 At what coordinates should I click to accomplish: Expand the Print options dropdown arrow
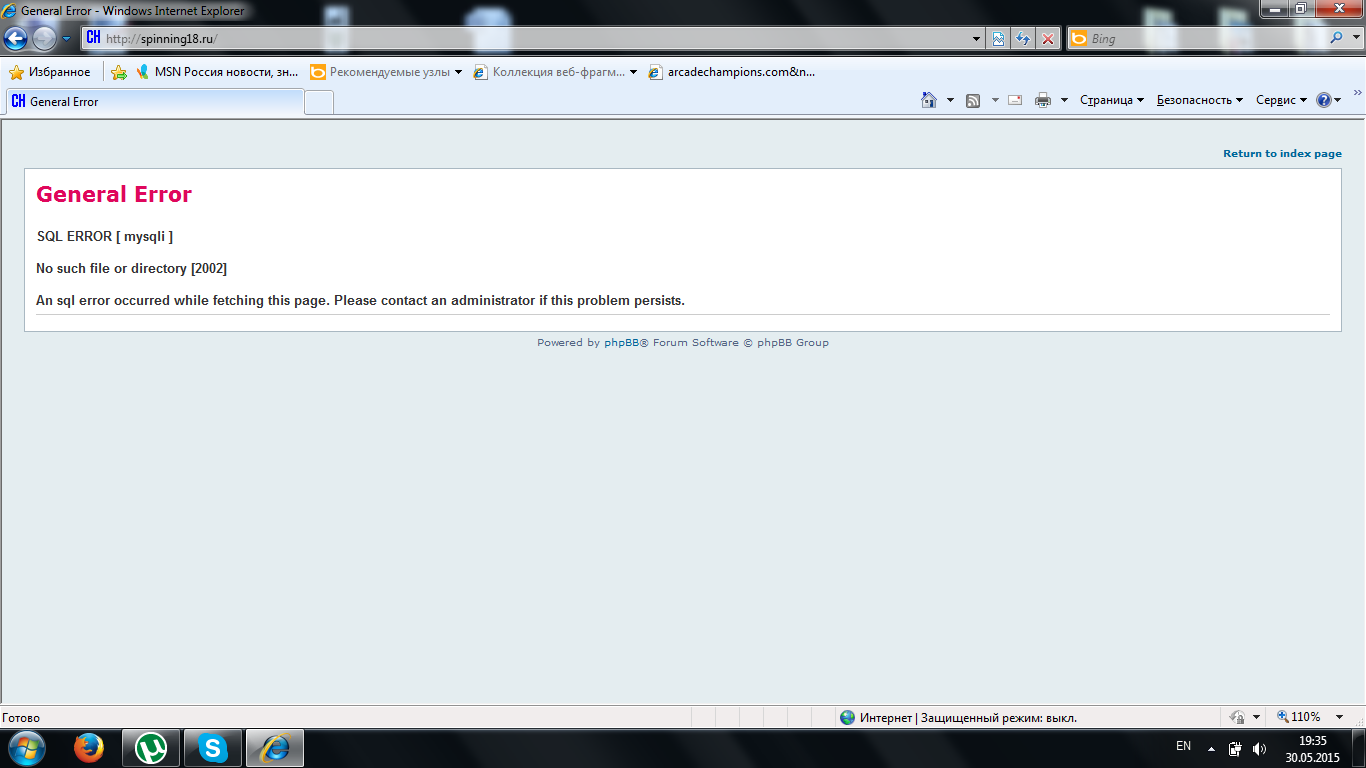pos(1064,100)
